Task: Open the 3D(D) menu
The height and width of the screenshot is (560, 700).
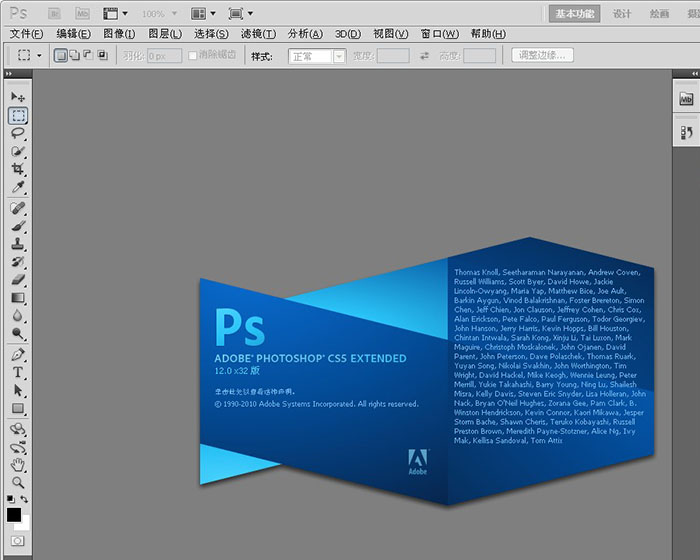Action: (348, 34)
